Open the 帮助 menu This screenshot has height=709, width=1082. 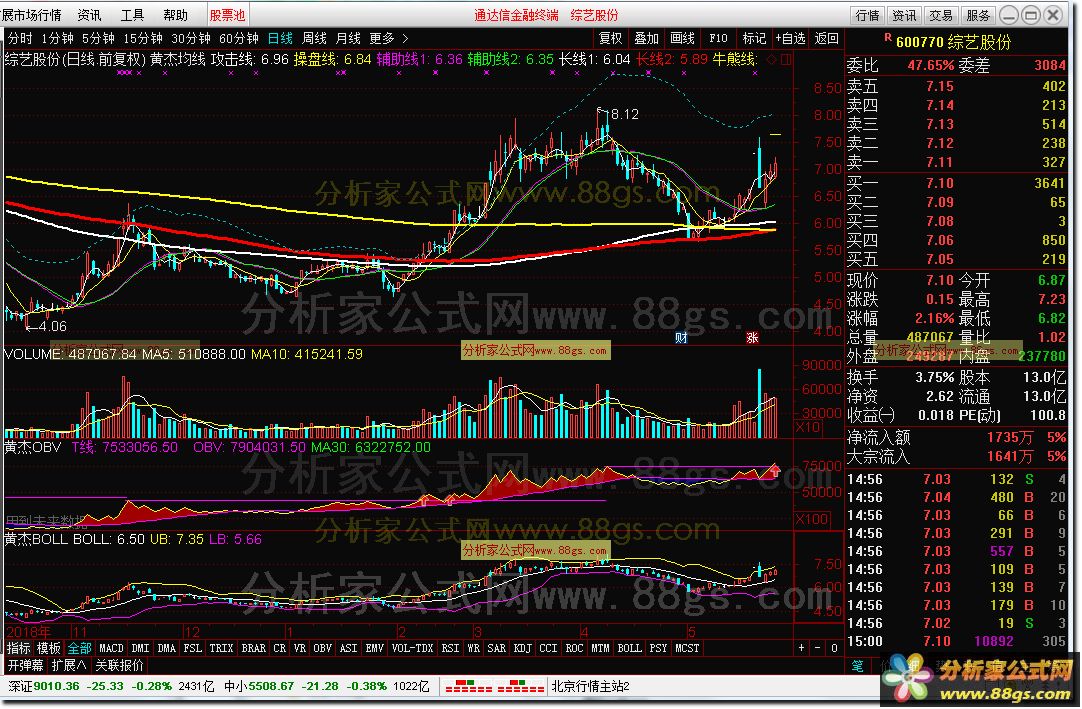click(175, 14)
